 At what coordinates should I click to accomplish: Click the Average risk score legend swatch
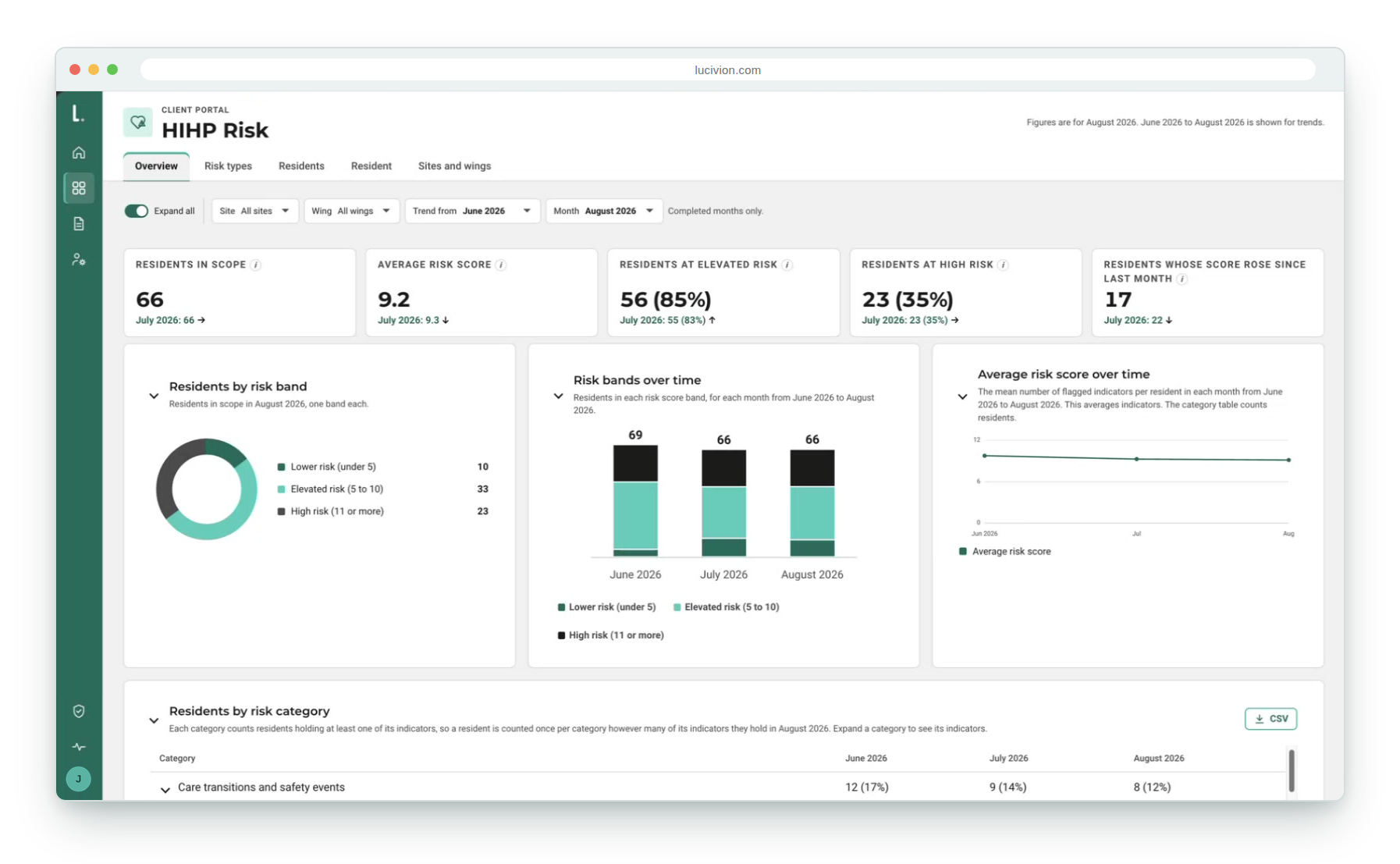[962, 552]
